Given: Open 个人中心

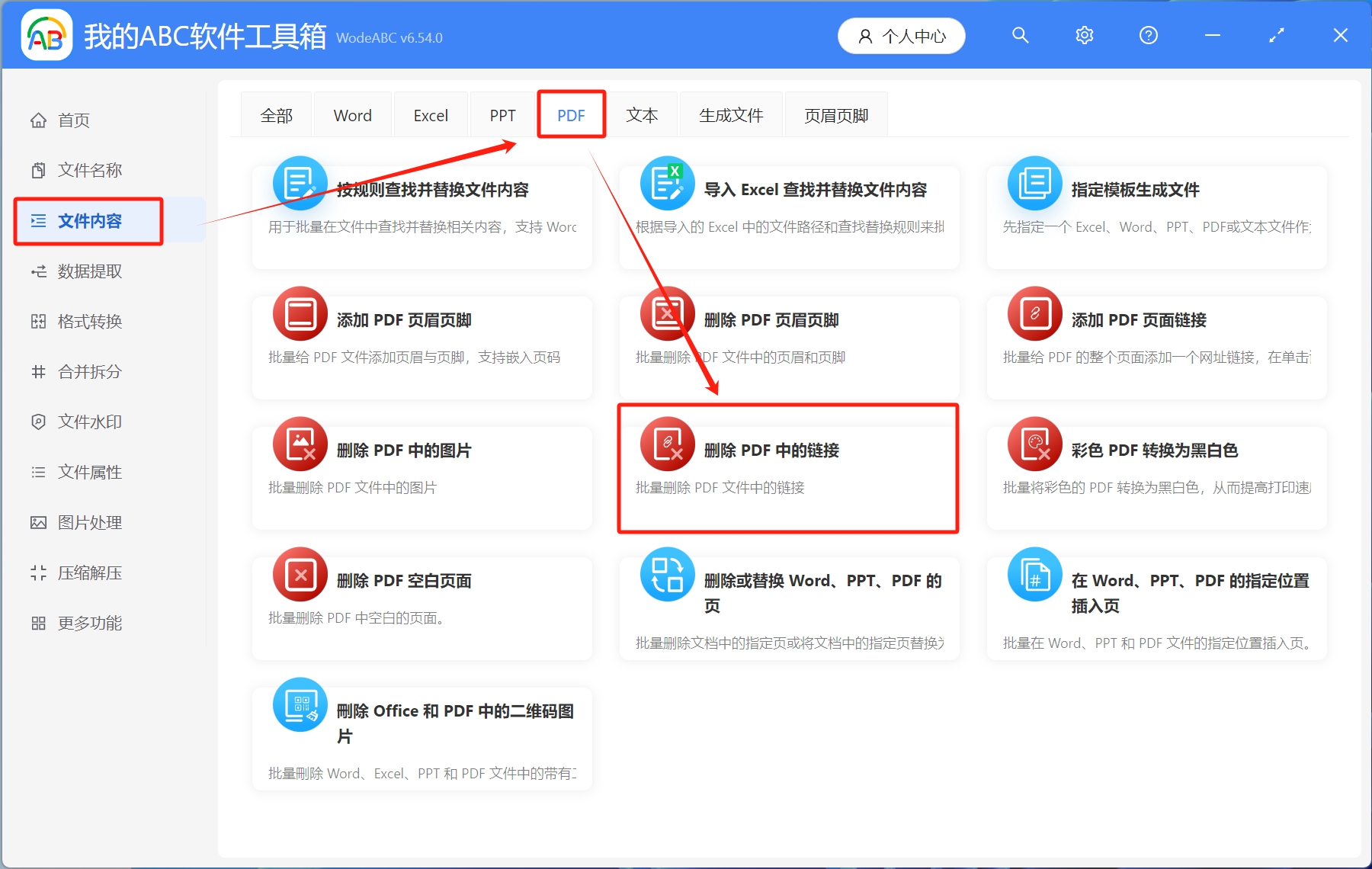Looking at the screenshot, I should coord(901,35).
